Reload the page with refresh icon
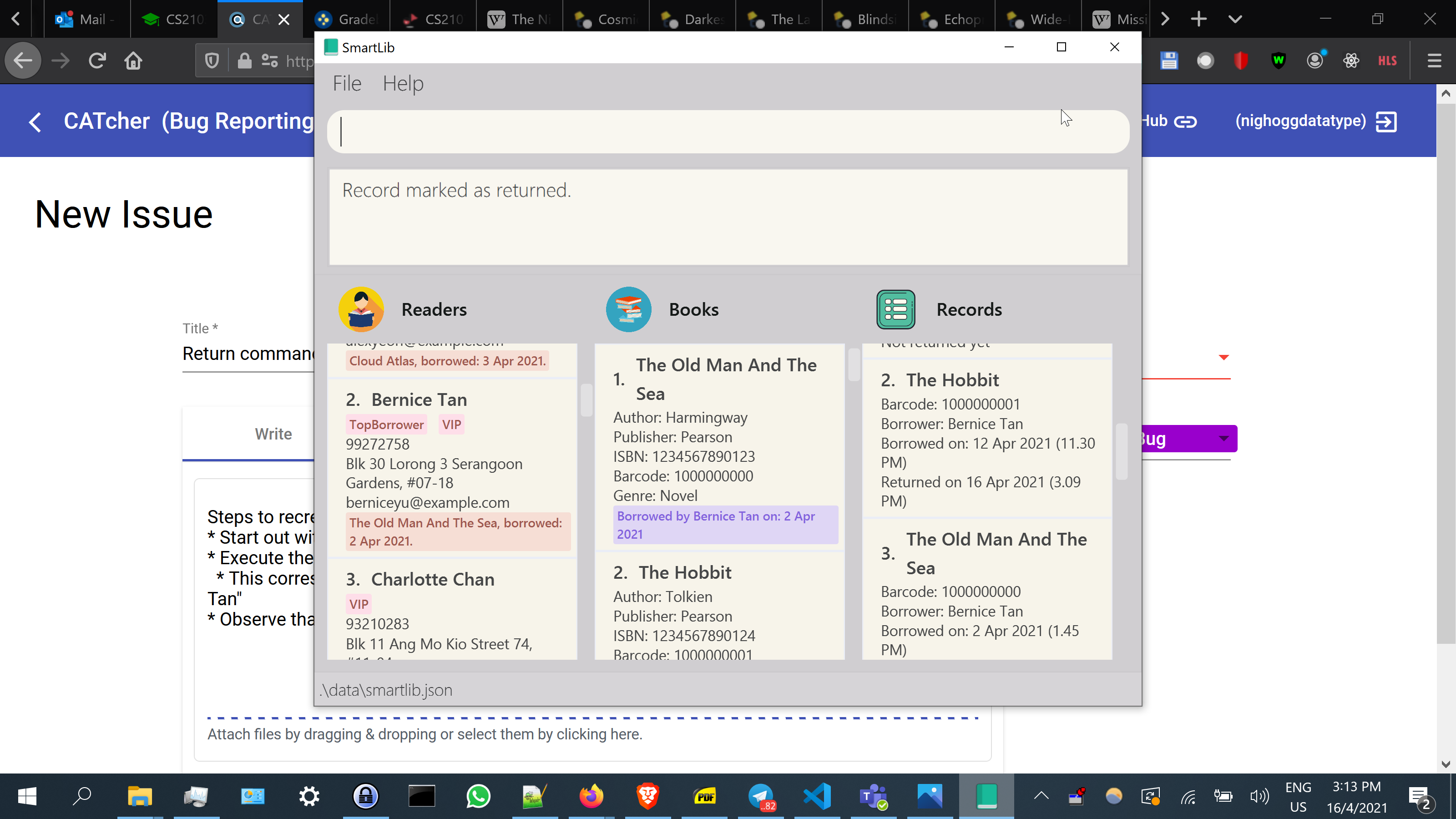 [x=97, y=61]
